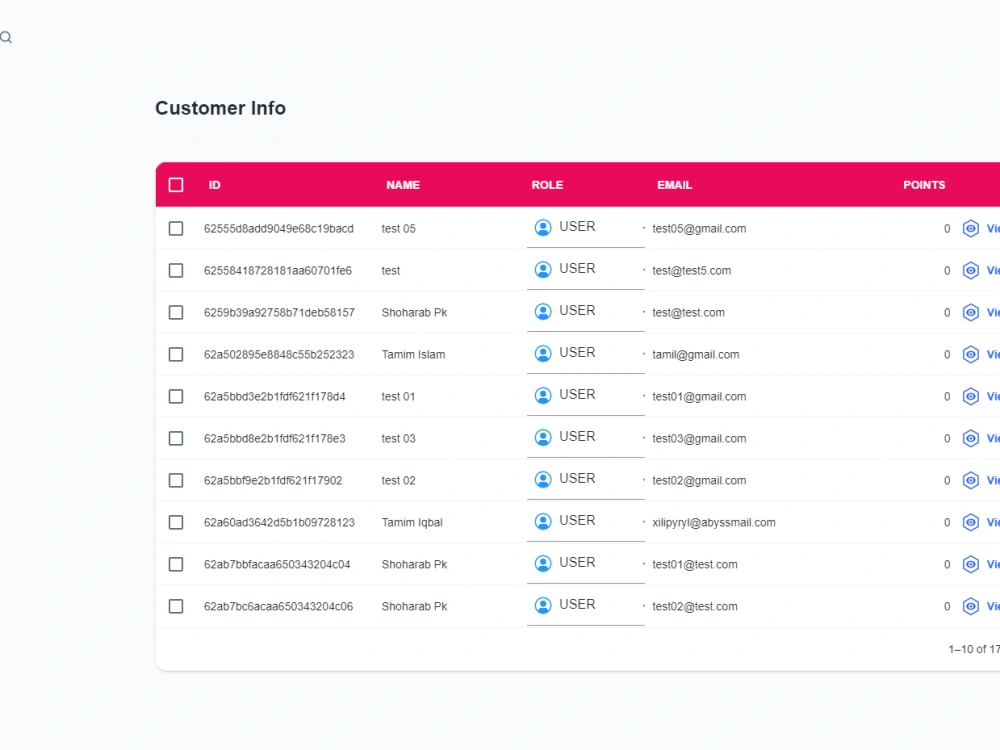Open role dropdown for test 01
Viewport: 1000px width, 750px height.
coord(585,396)
